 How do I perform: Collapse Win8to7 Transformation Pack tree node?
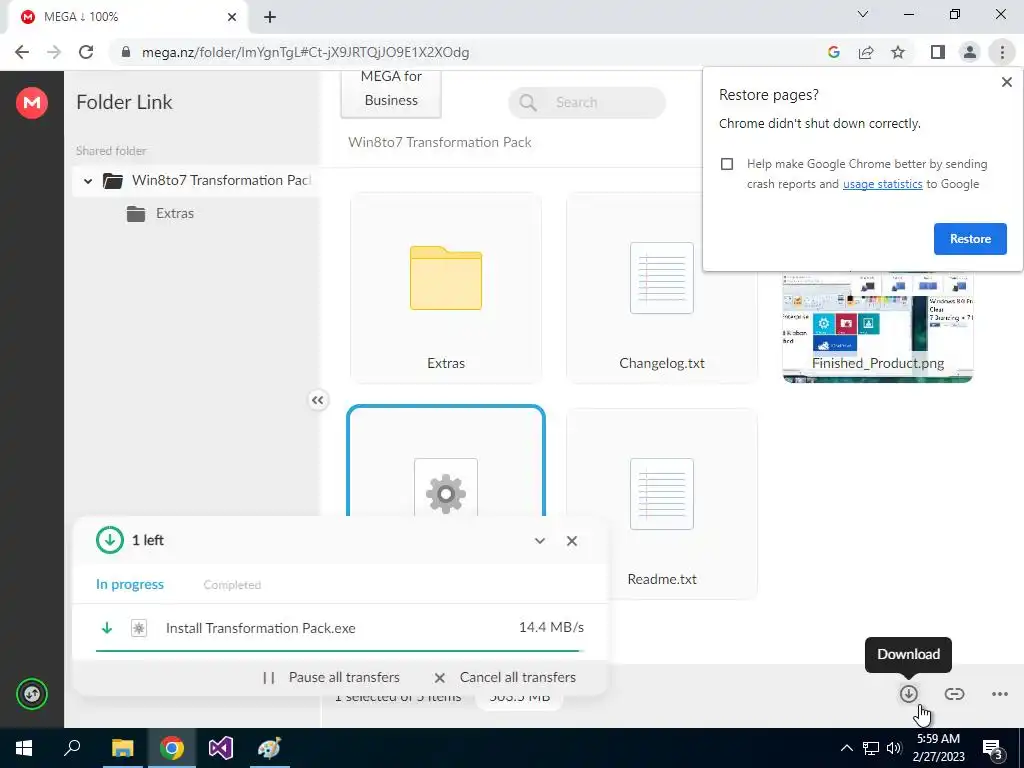(x=88, y=181)
